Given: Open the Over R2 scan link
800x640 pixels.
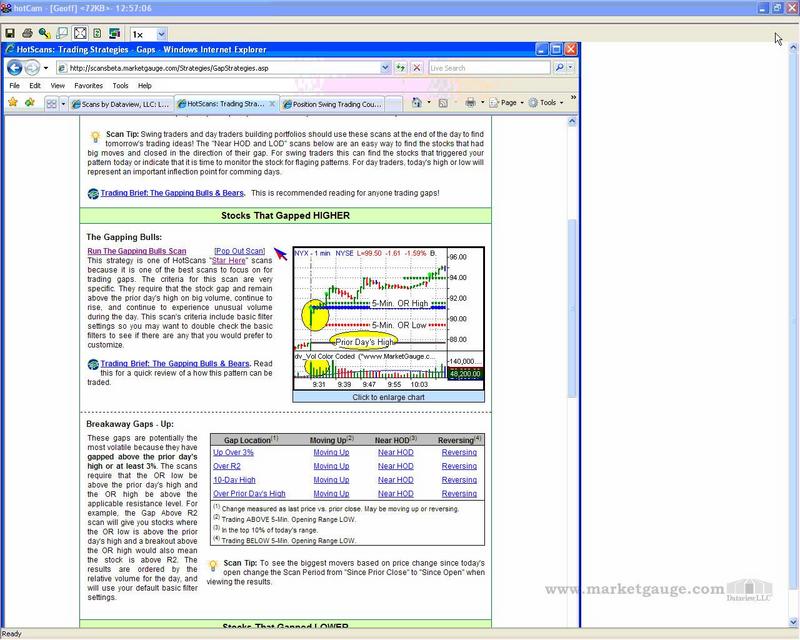Looking at the screenshot, I should (227, 466).
